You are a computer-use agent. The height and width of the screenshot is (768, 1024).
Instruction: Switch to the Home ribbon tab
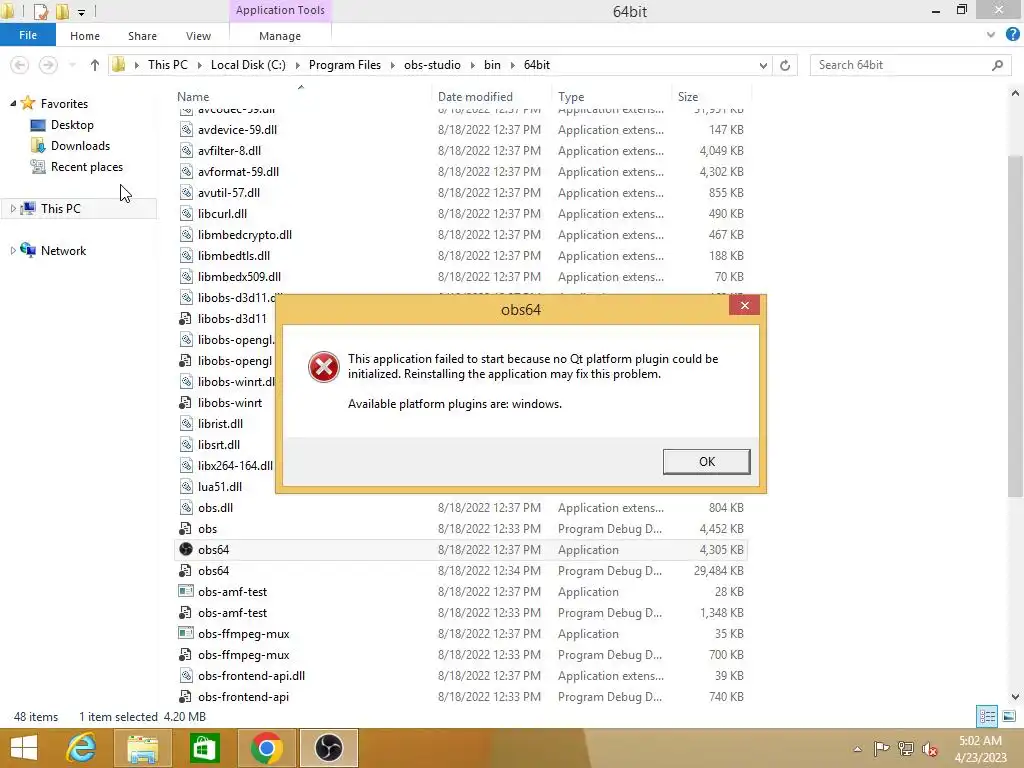85,36
